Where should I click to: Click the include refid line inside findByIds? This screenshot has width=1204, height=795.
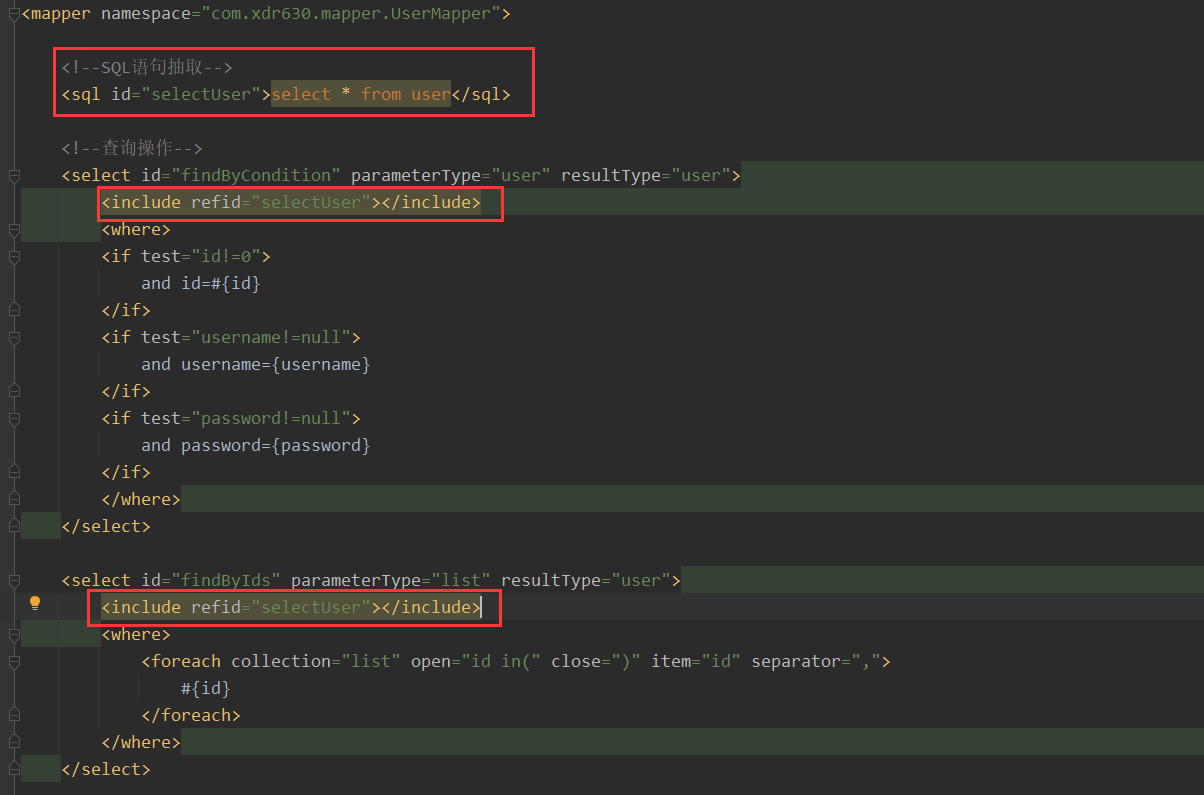pyautogui.click(x=291, y=607)
